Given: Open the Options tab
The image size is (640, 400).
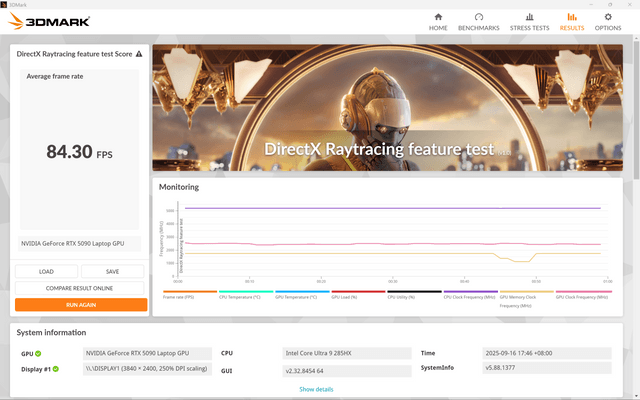Looking at the screenshot, I should (608, 22).
